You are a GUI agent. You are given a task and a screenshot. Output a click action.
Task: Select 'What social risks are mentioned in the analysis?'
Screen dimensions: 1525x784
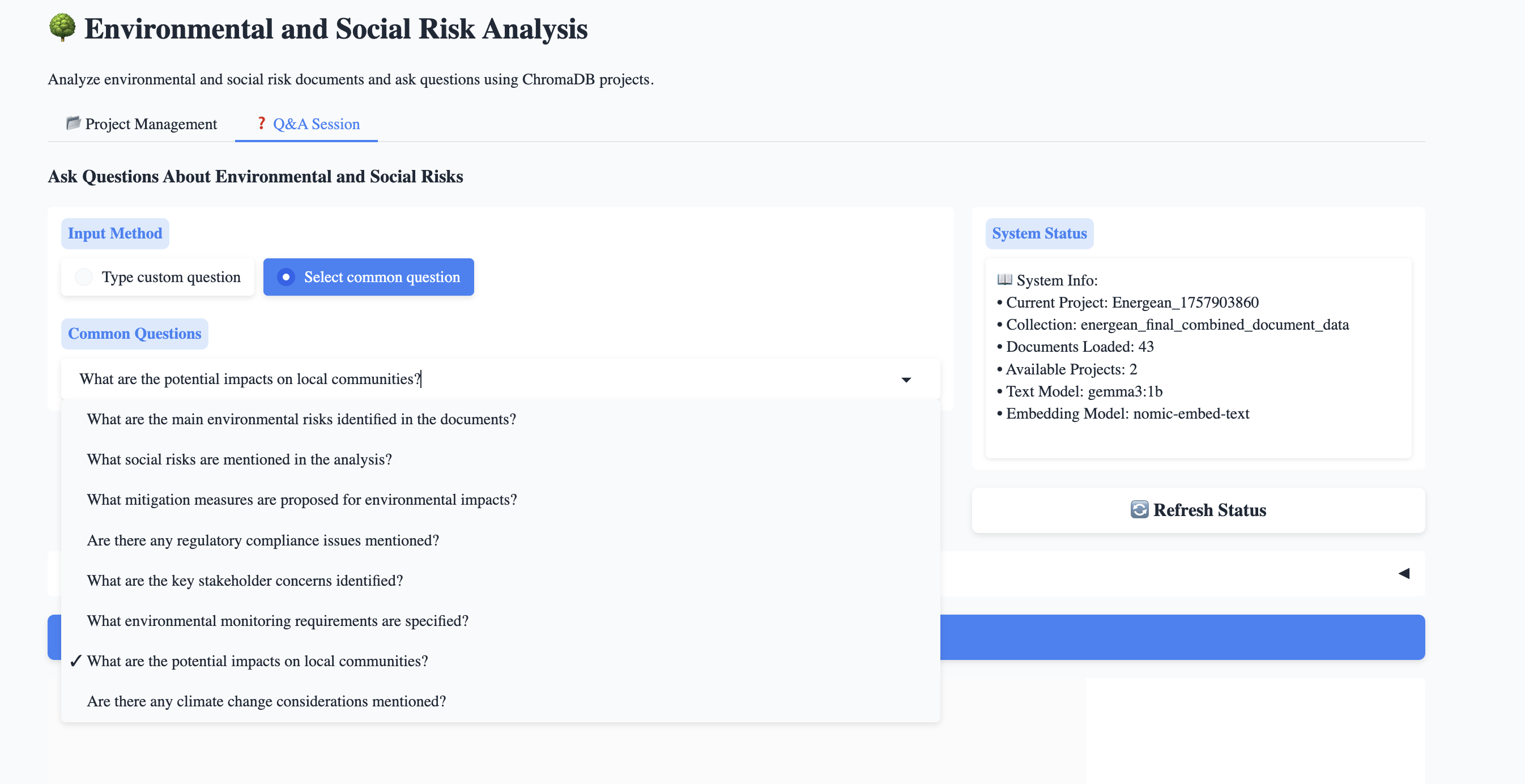(239, 459)
